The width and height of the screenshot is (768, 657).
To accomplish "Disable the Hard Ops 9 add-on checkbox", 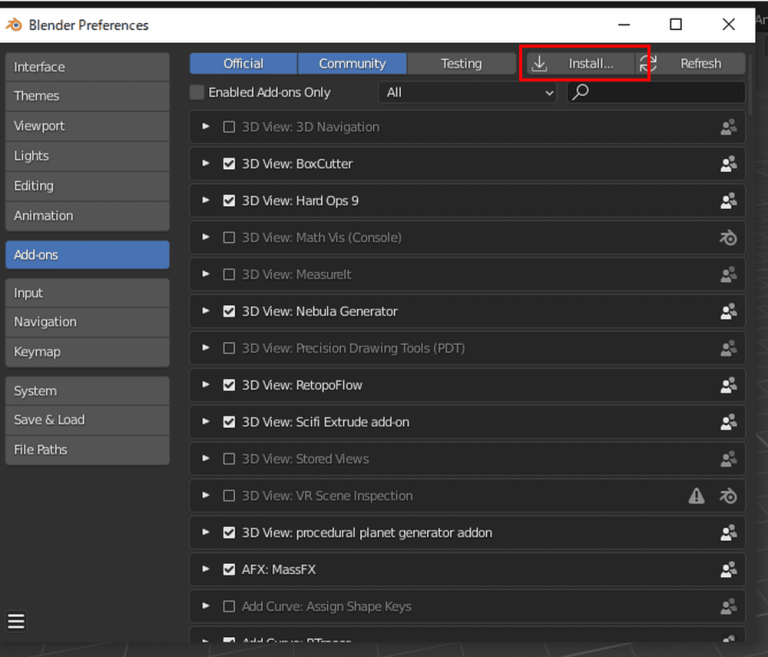I will pos(229,201).
